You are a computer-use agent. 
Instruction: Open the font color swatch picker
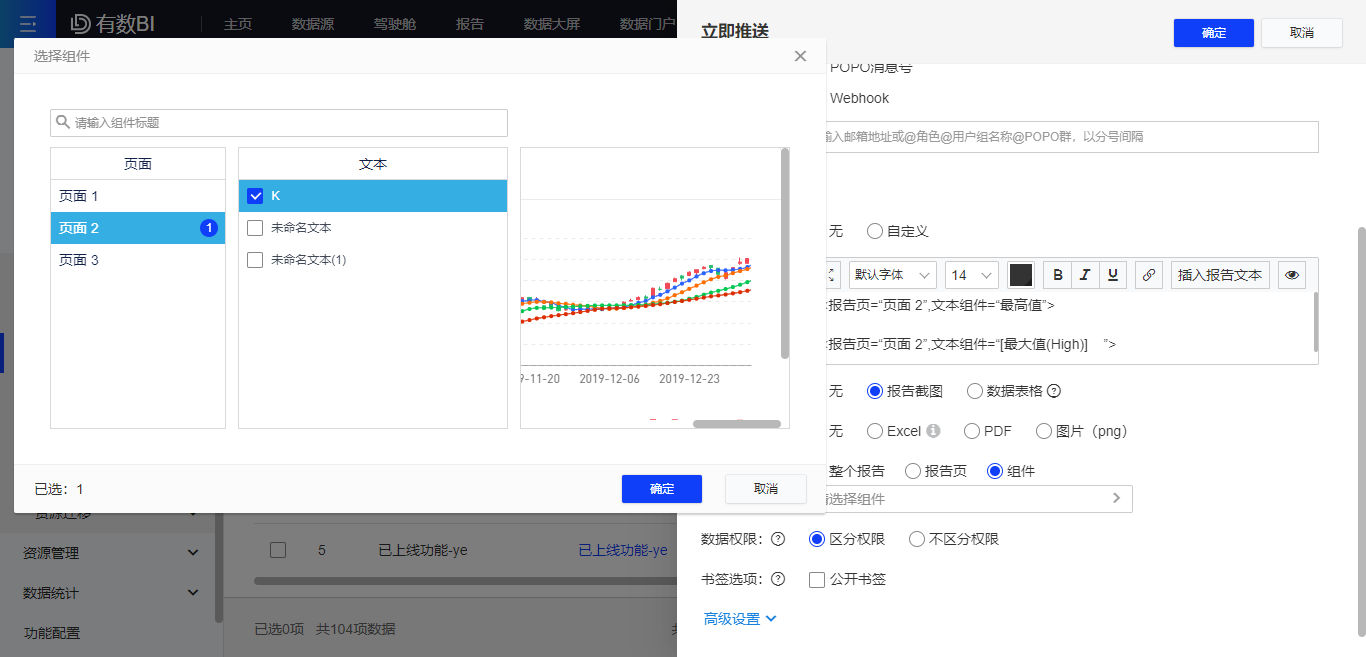point(1021,274)
